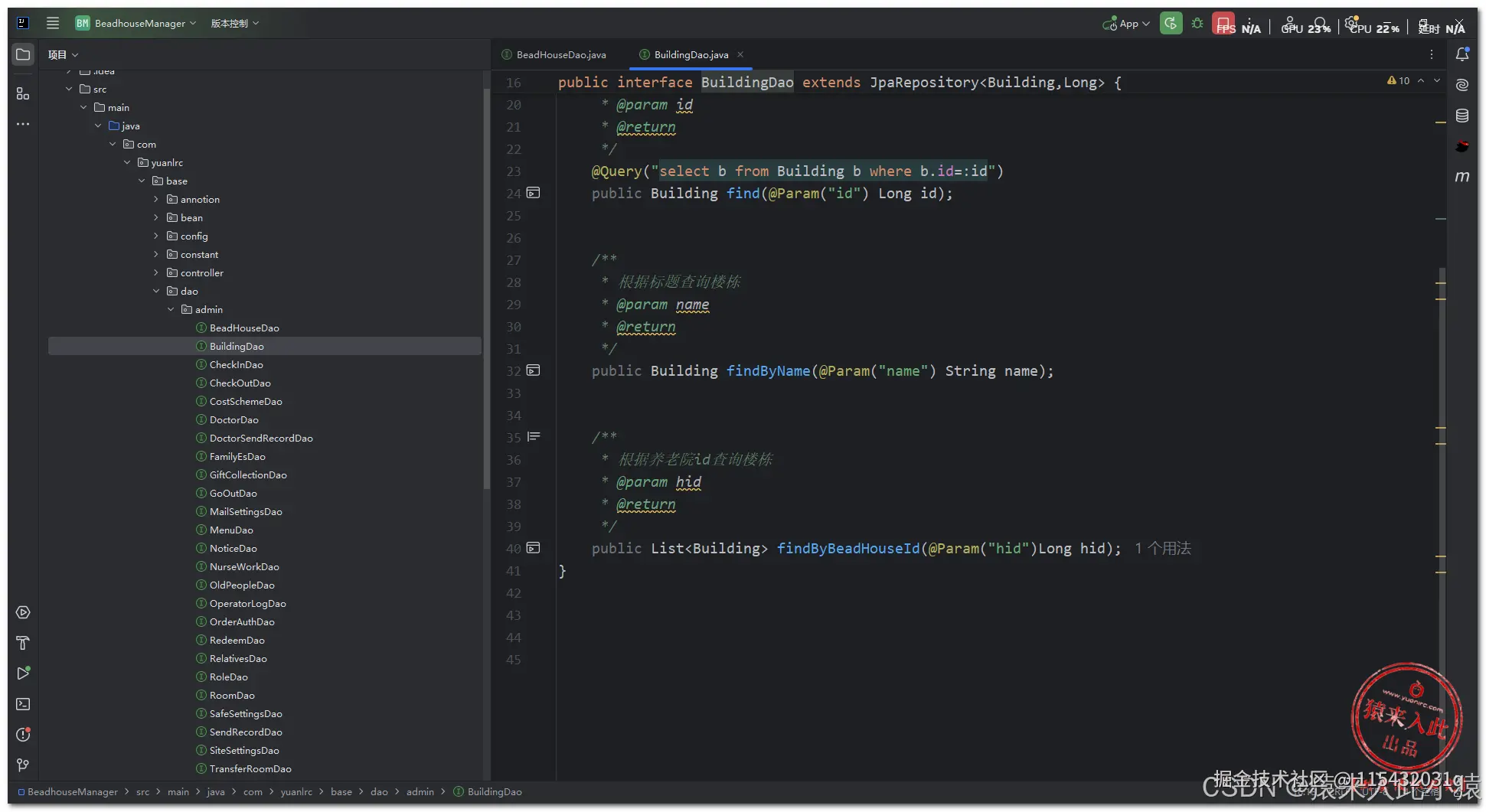Image resolution: width=1486 pixels, height=812 pixels.
Task: Open the Database tool window
Action: [1462, 116]
